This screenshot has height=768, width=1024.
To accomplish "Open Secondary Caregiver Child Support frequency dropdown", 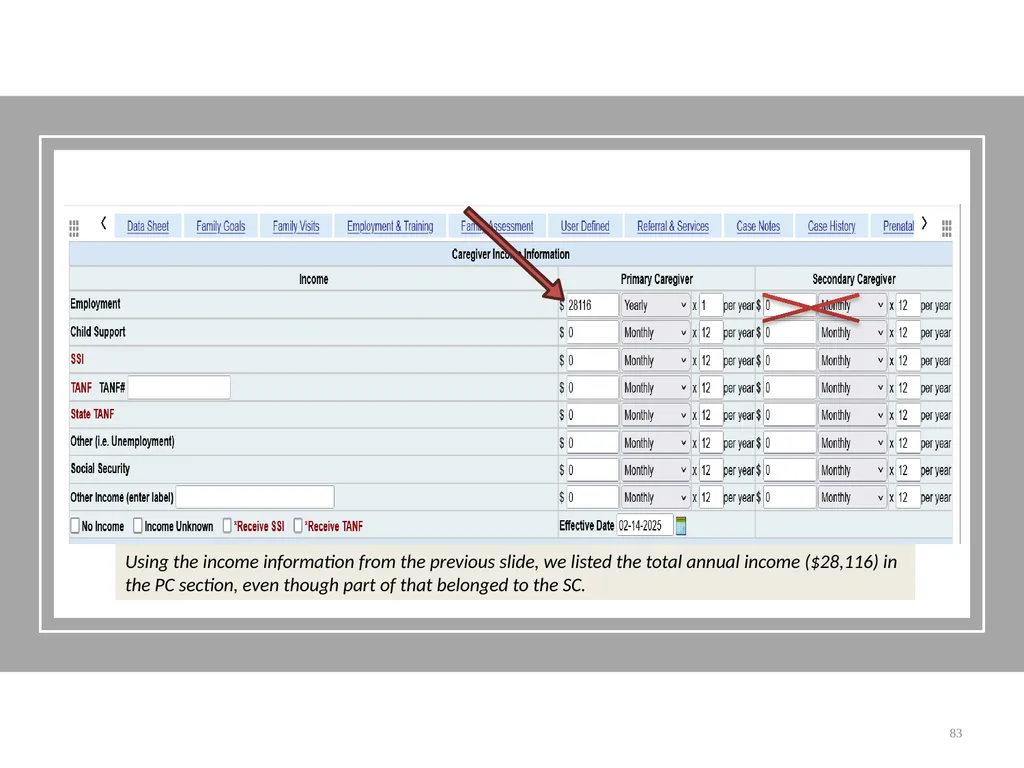I will 852,333.
